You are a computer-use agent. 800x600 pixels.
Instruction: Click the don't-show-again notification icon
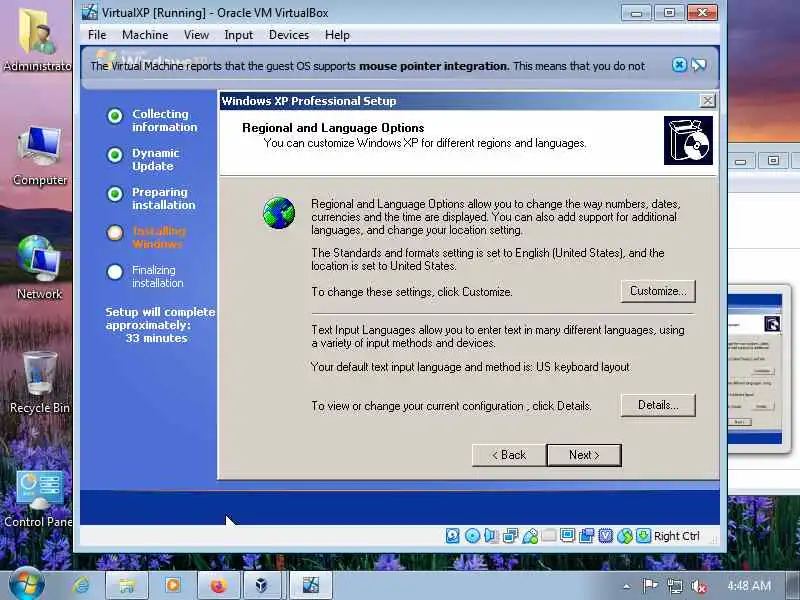(x=698, y=65)
